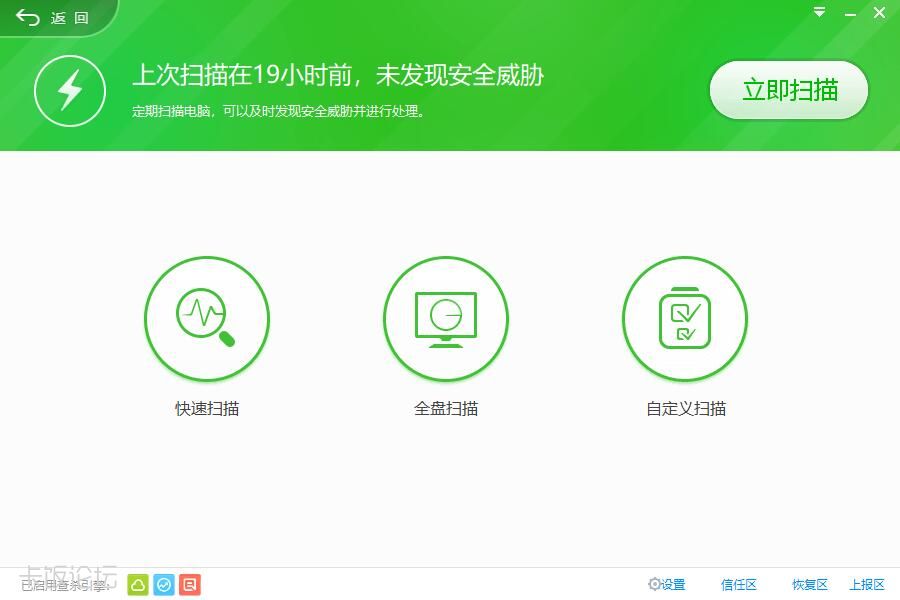Click the 快速扫描 text label
Viewport: 900px width, 600px height.
(207, 409)
